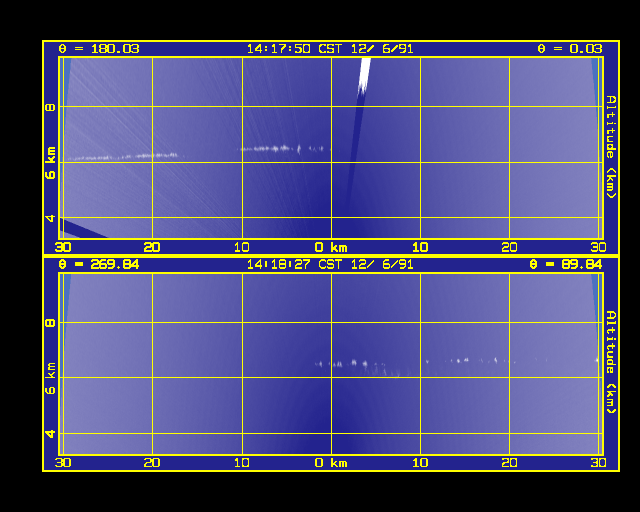This screenshot has width=640, height=512.
Task: Click the θ = 89.84 label in the lower panel
Action: pyautogui.click(x=566, y=265)
